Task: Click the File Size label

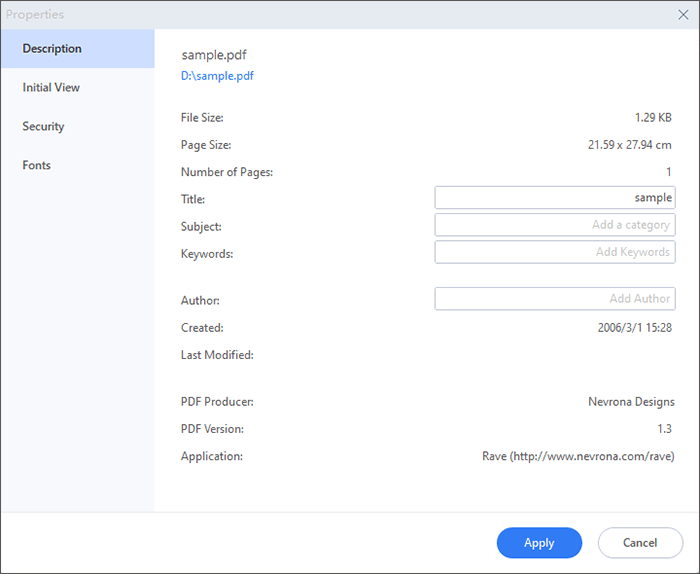Action: pos(202,118)
